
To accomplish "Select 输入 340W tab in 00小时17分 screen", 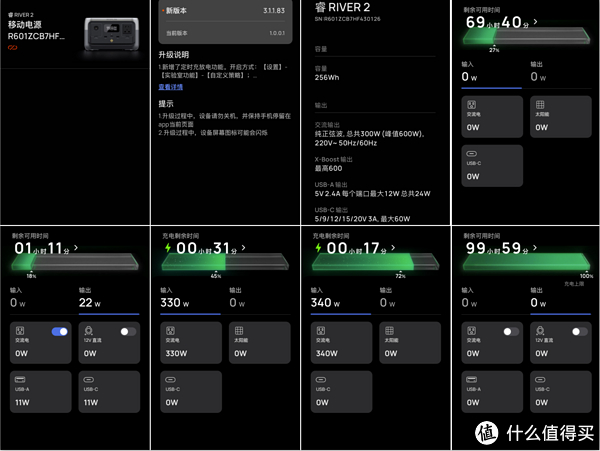I will click(341, 298).
